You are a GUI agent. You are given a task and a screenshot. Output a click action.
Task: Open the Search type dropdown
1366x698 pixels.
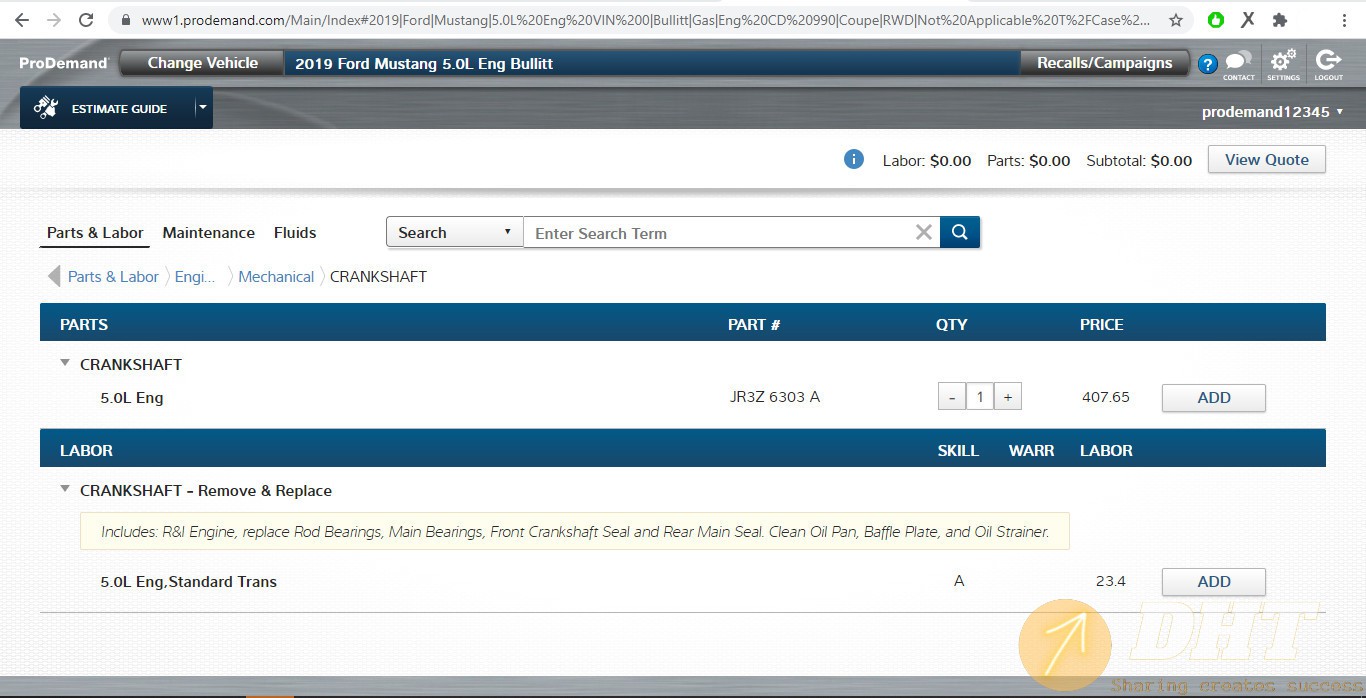point(454,232)
